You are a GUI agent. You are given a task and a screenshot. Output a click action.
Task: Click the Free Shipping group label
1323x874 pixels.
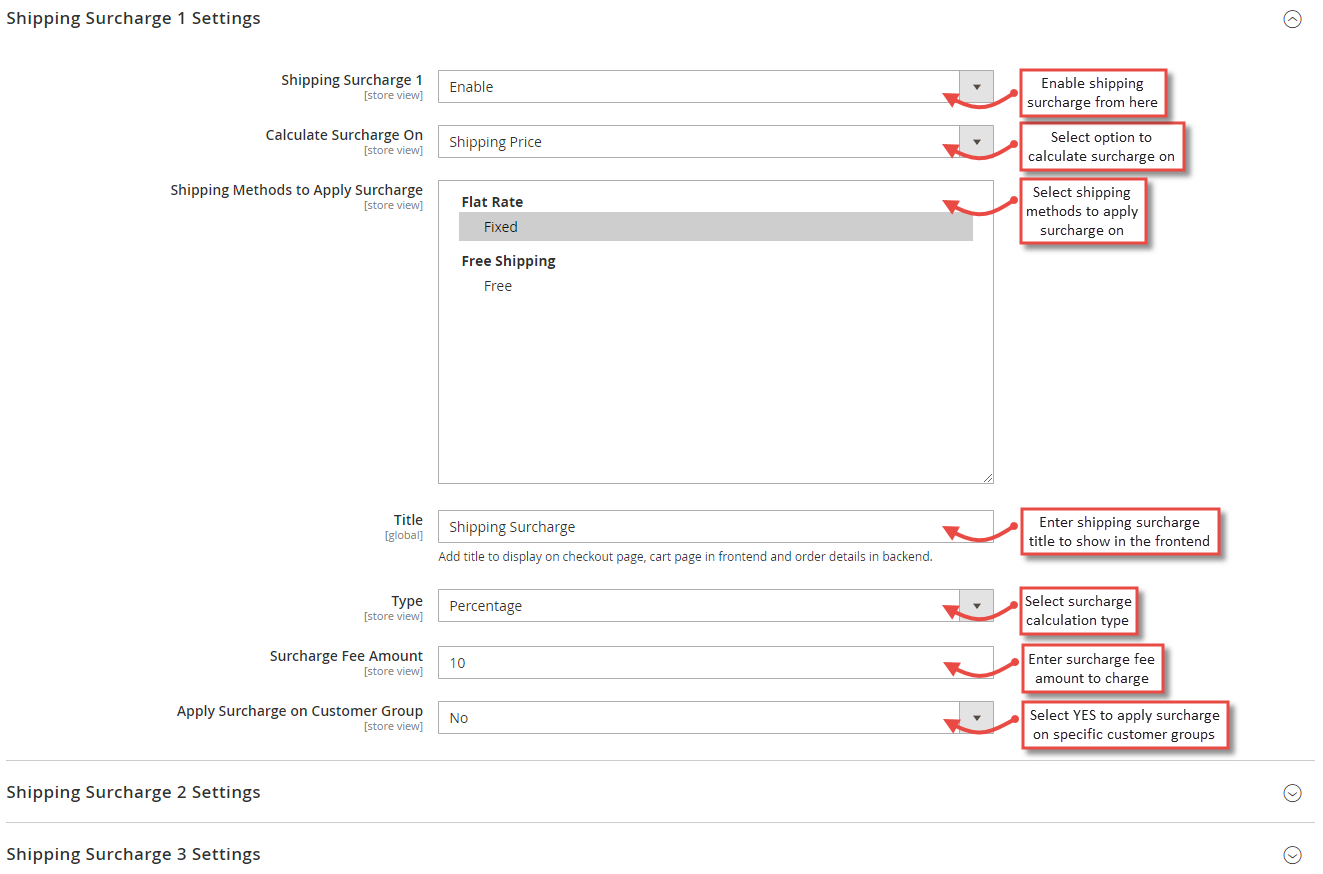pyautogui.click(x=508, y=261)
